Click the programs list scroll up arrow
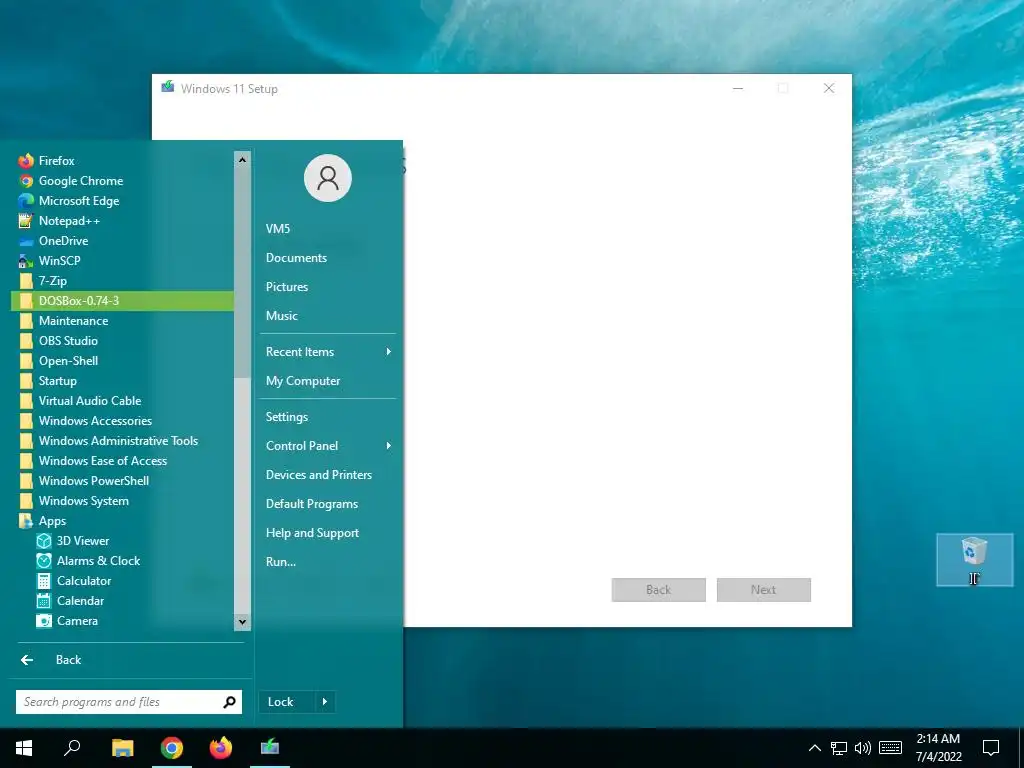The width and height of the screenshot is (1024, 768). [x=242, y=159]
